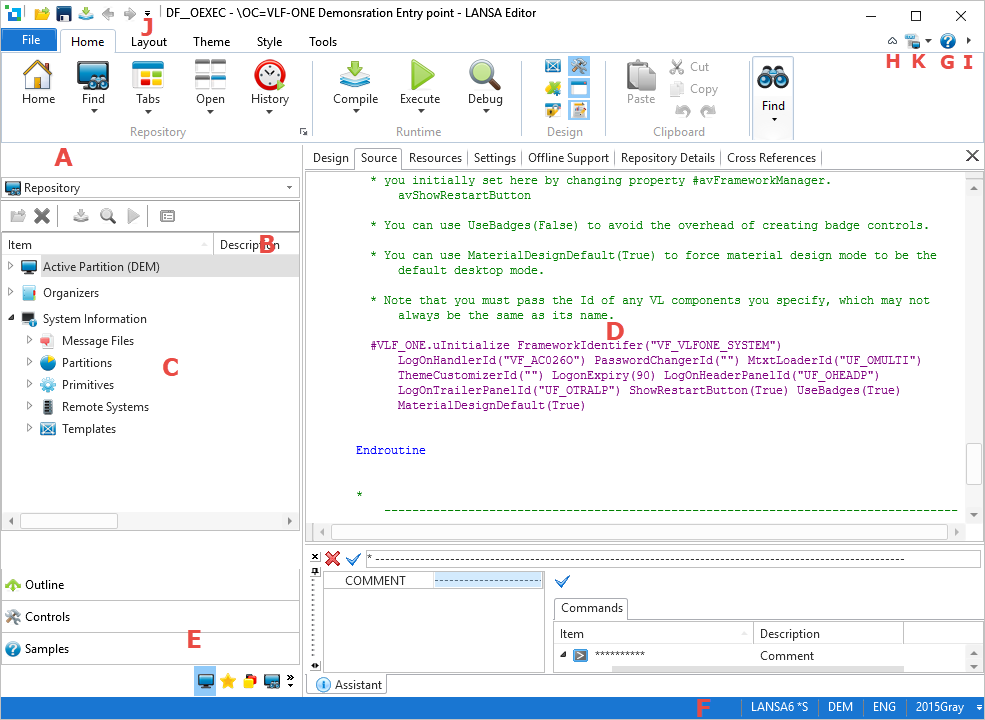
Task: Click the Cut scissors in the Clipboard group
Action: pos(689,67)
